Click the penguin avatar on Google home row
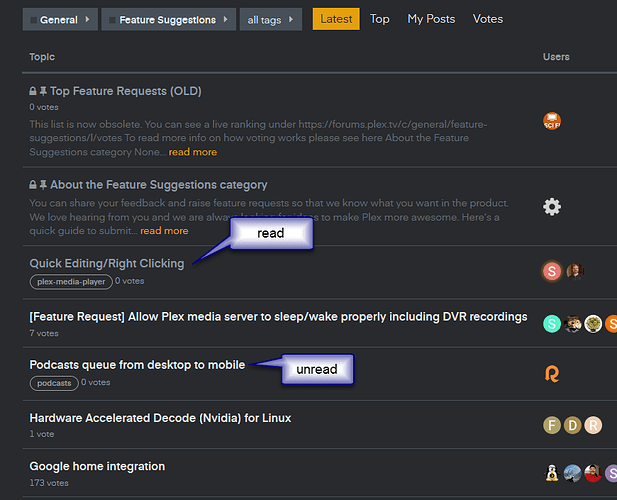Viewport: 617px width, 500px height. (x=552, y=473)
